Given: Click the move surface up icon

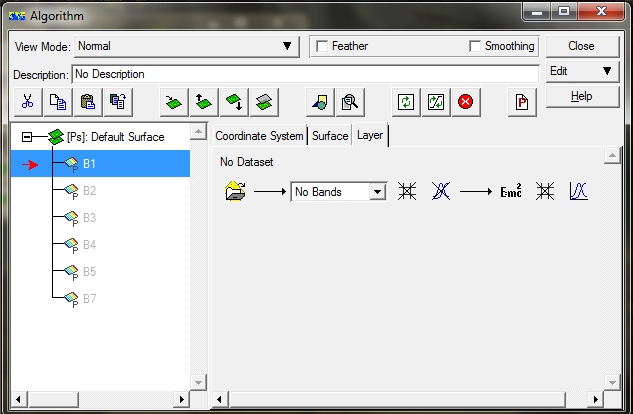Looking at the screenshot, I should [204, 102].
